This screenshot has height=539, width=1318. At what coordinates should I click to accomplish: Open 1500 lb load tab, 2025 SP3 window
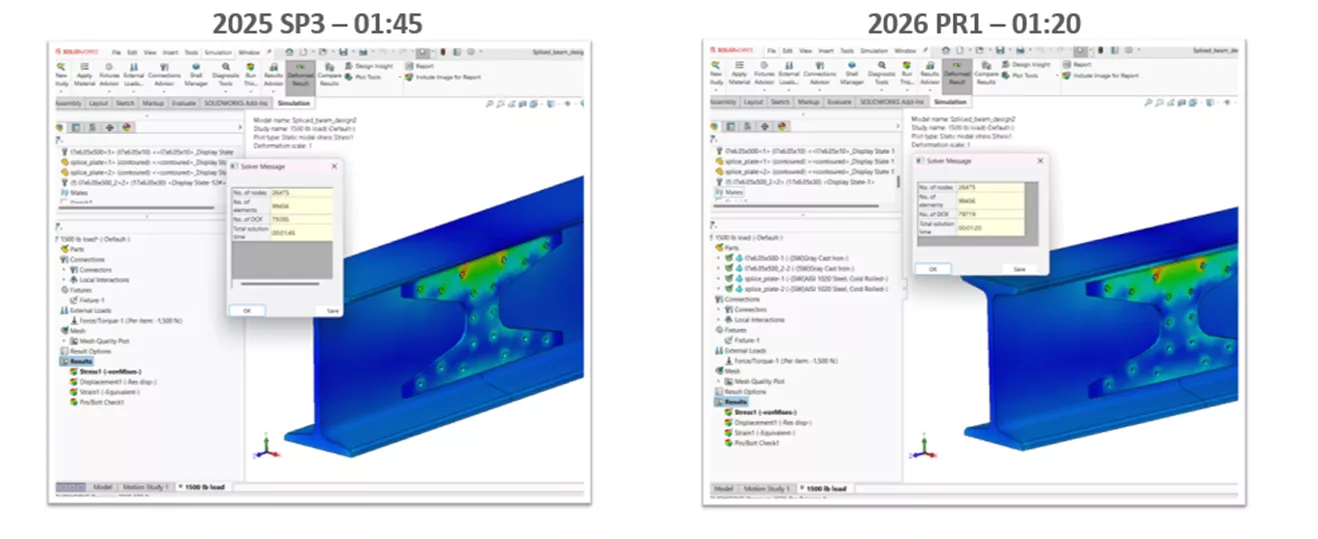[200, 486]
